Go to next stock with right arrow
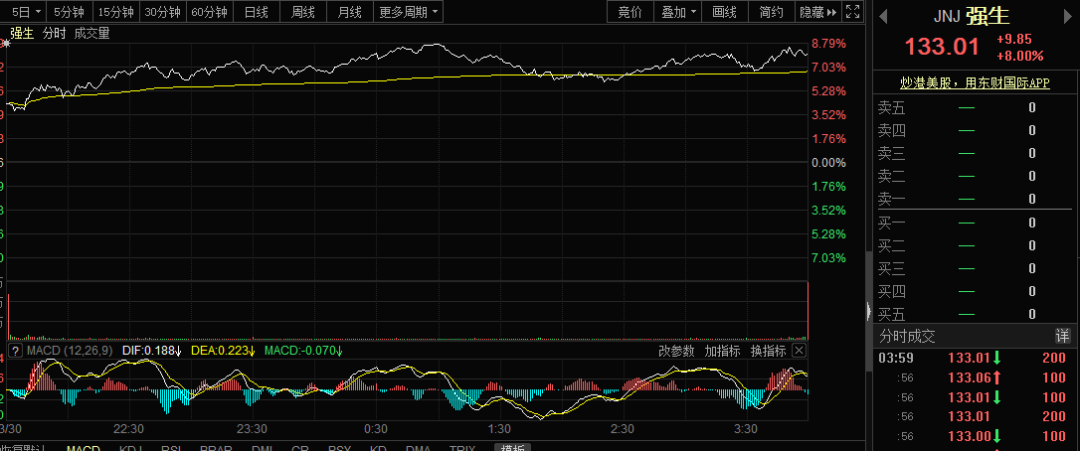The image size is (1080, 451). point(1068,17)
